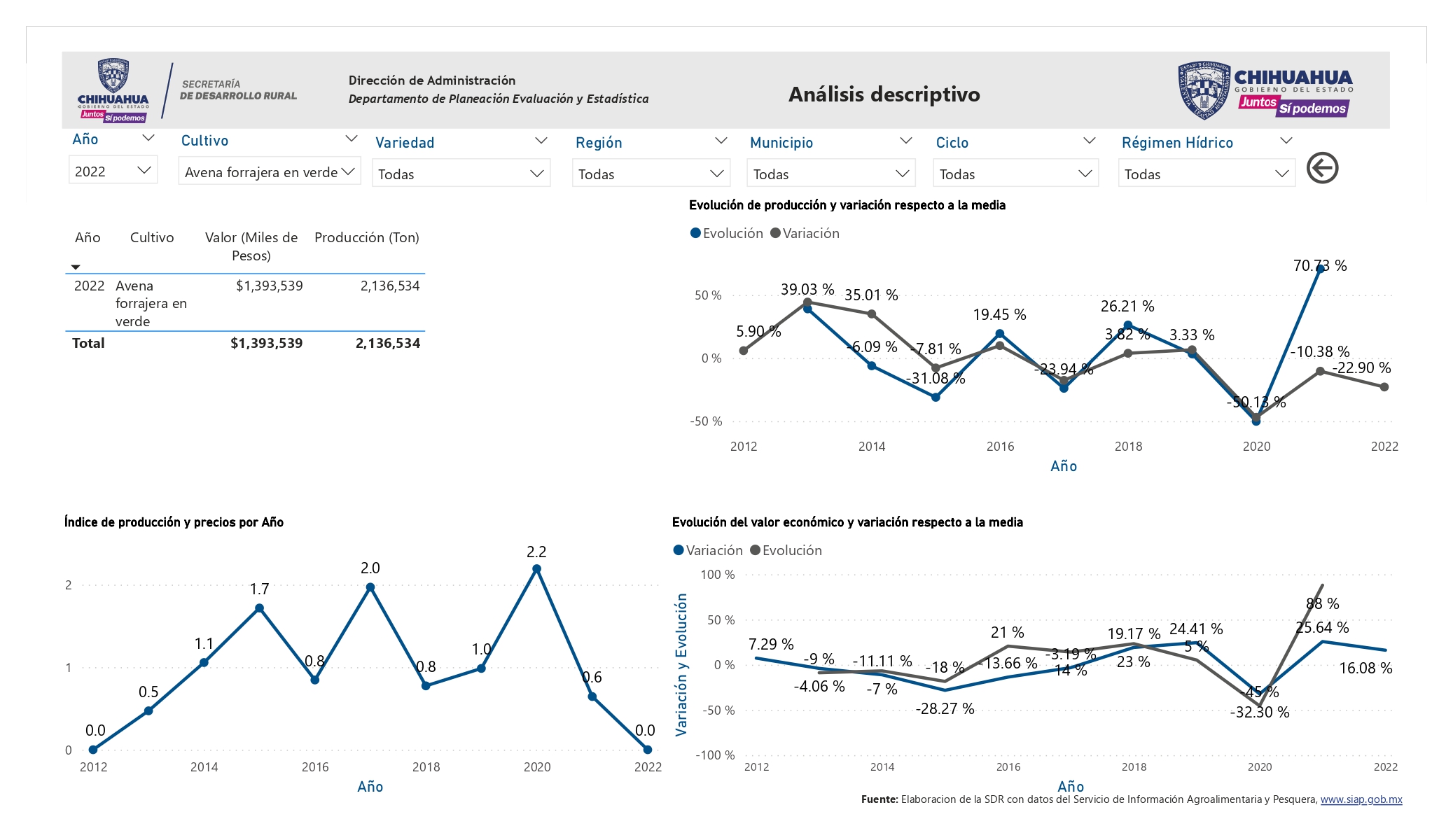Click the Total label in the table
1453x840 pixels.
tap(88, 343)
